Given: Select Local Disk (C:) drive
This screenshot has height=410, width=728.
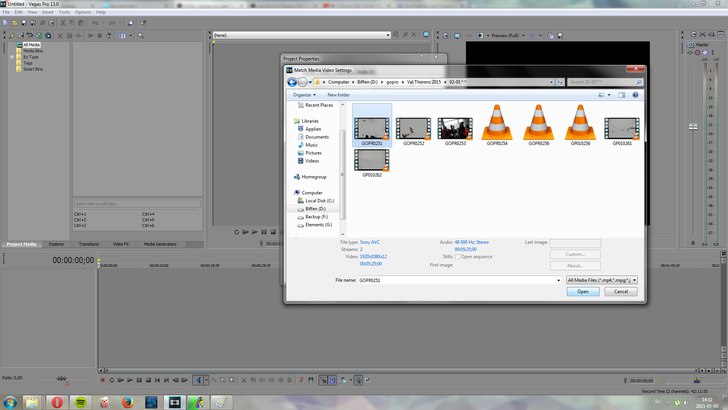Looking at the screenshot, I should [319, 200].
